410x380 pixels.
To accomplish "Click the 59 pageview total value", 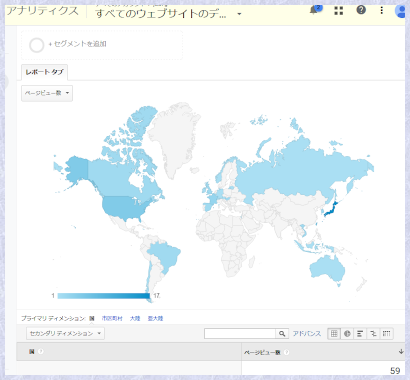I will coord(395,371).
